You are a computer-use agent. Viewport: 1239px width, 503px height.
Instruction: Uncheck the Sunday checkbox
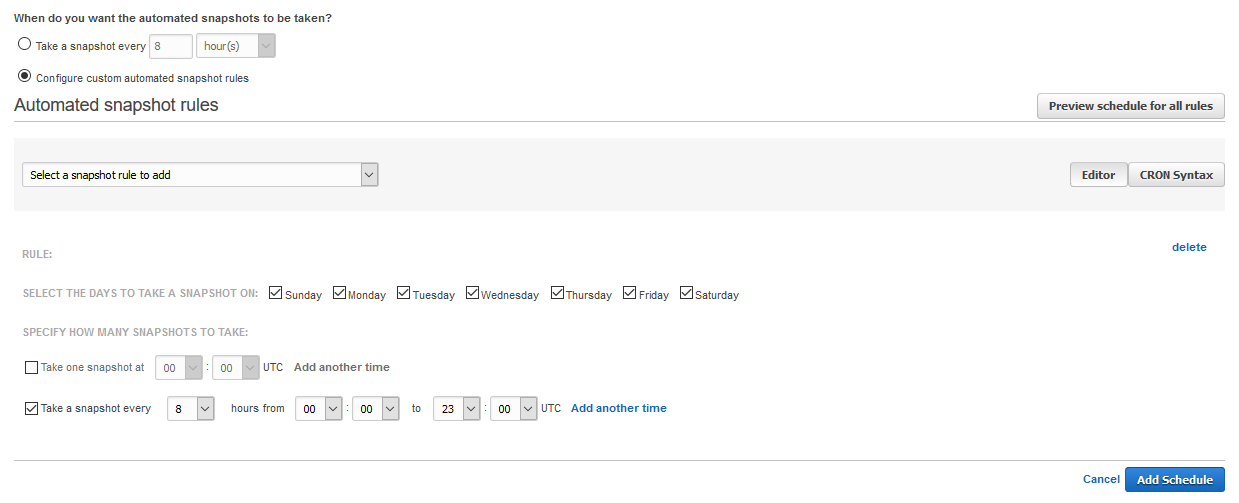[276, 293]
